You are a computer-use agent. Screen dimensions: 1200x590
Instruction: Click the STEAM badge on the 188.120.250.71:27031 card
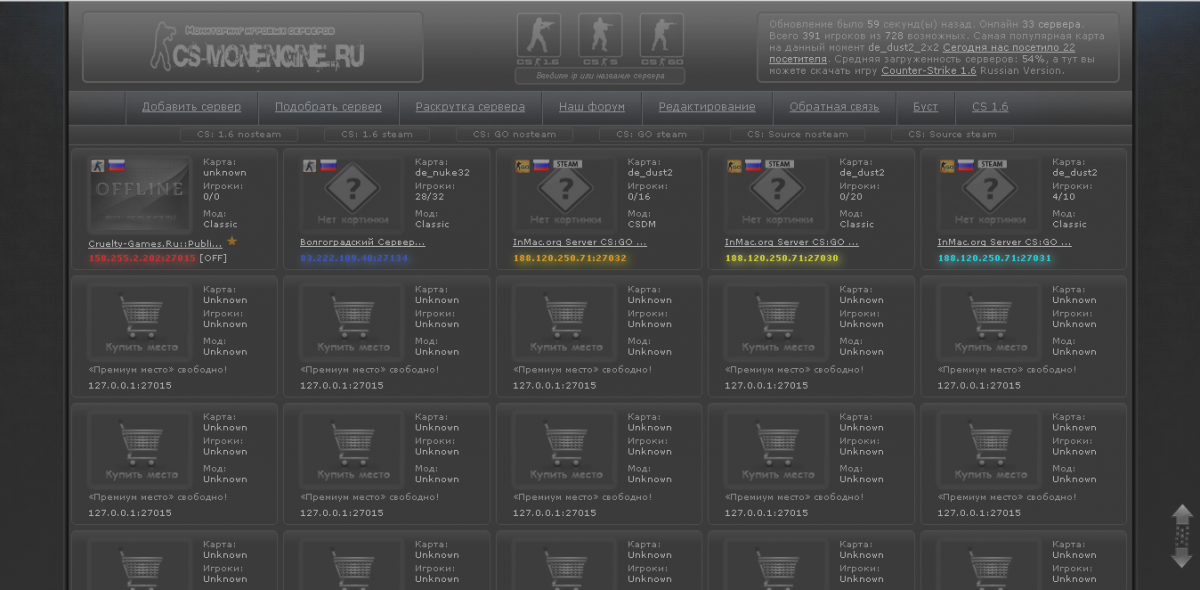(x=991, y=164)
